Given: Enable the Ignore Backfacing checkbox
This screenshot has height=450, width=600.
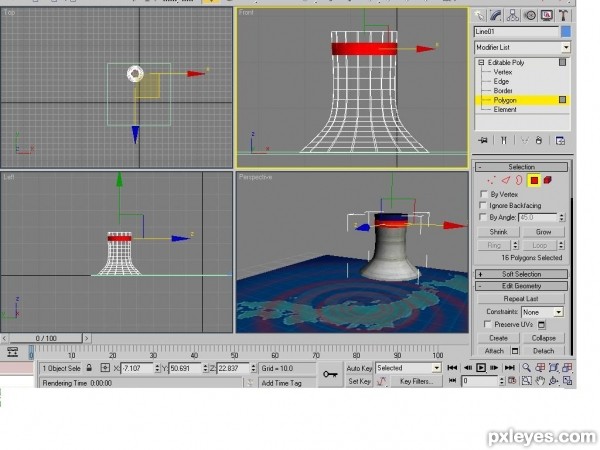Looking at the screenshot, I should pyautogui.click(x=484, y=205).
